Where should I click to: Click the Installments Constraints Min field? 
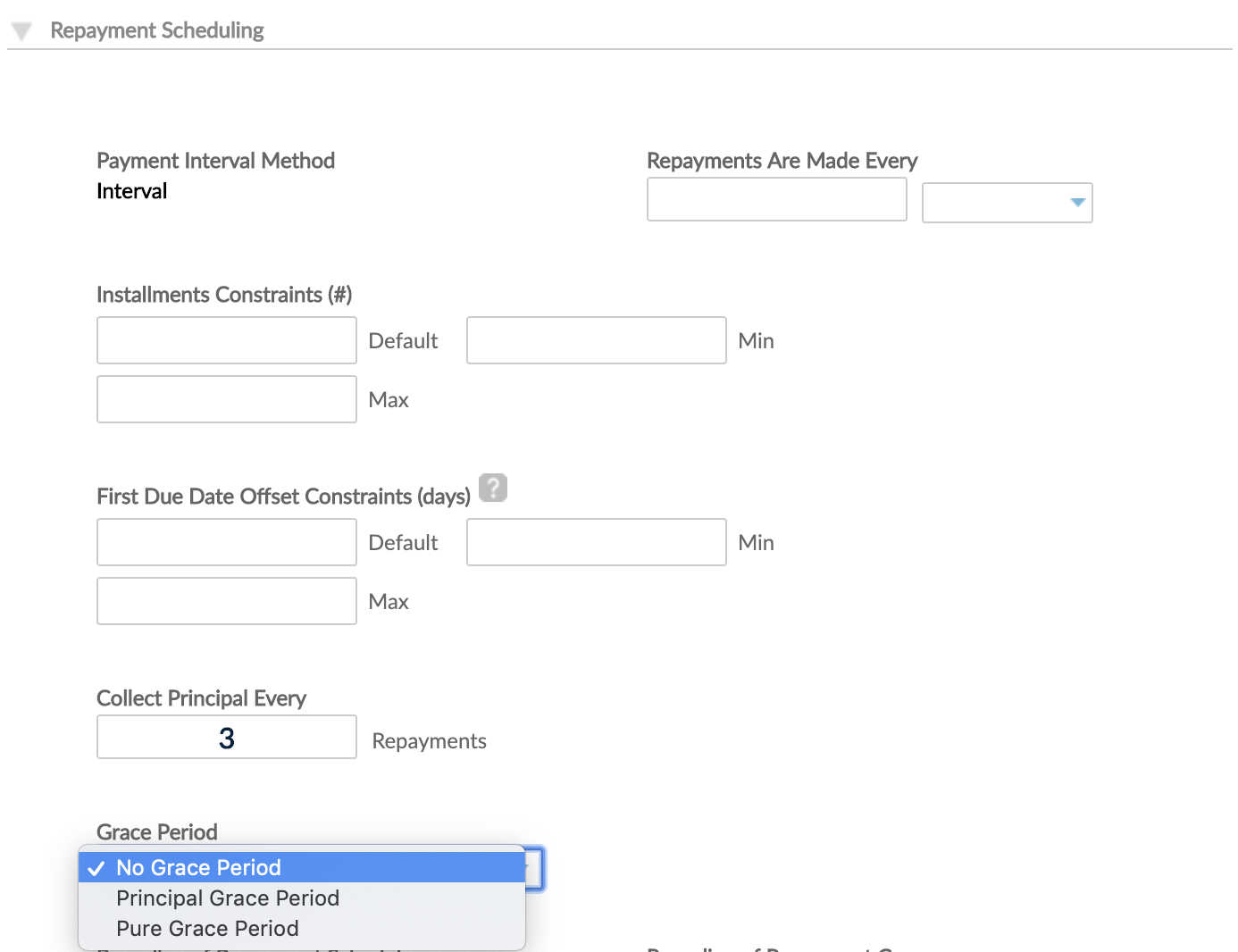[x=596, y=340]
